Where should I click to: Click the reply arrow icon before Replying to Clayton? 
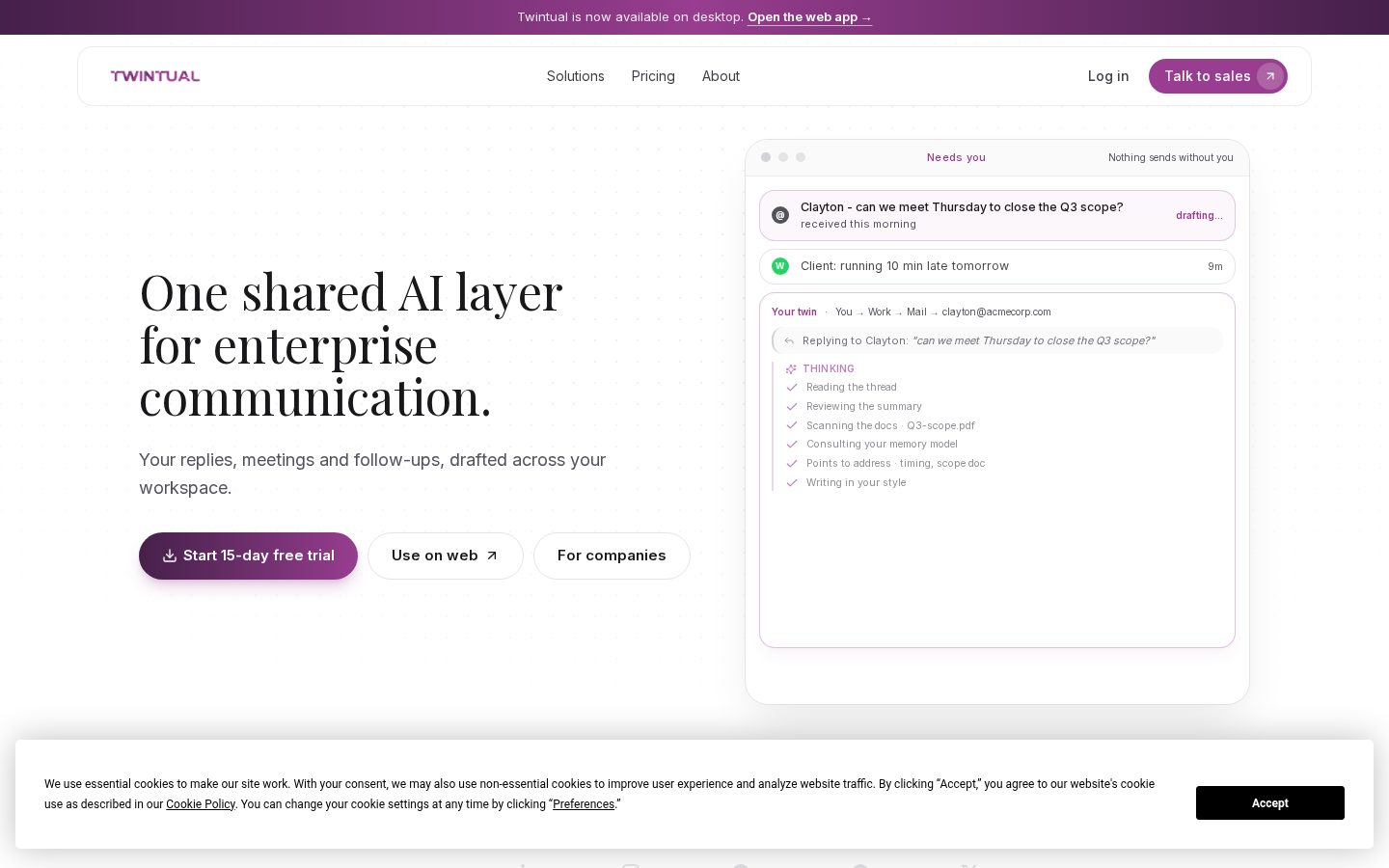point(789,340)
